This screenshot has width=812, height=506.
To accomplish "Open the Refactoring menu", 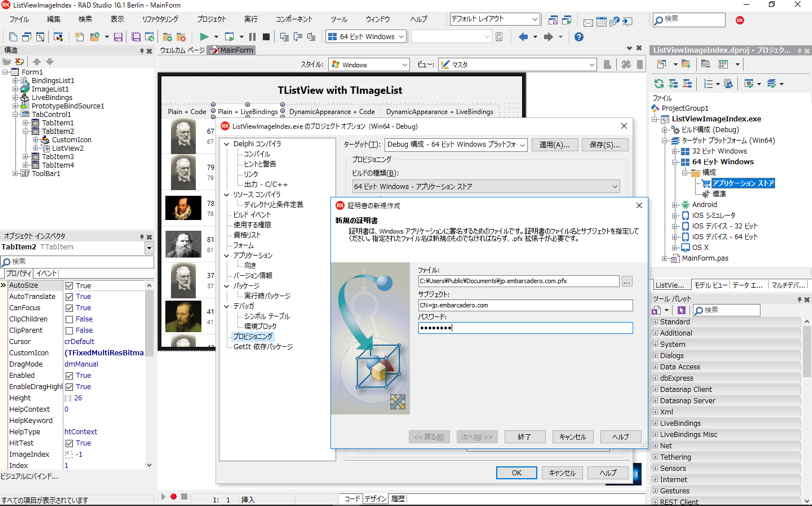I will click(160, 19).
